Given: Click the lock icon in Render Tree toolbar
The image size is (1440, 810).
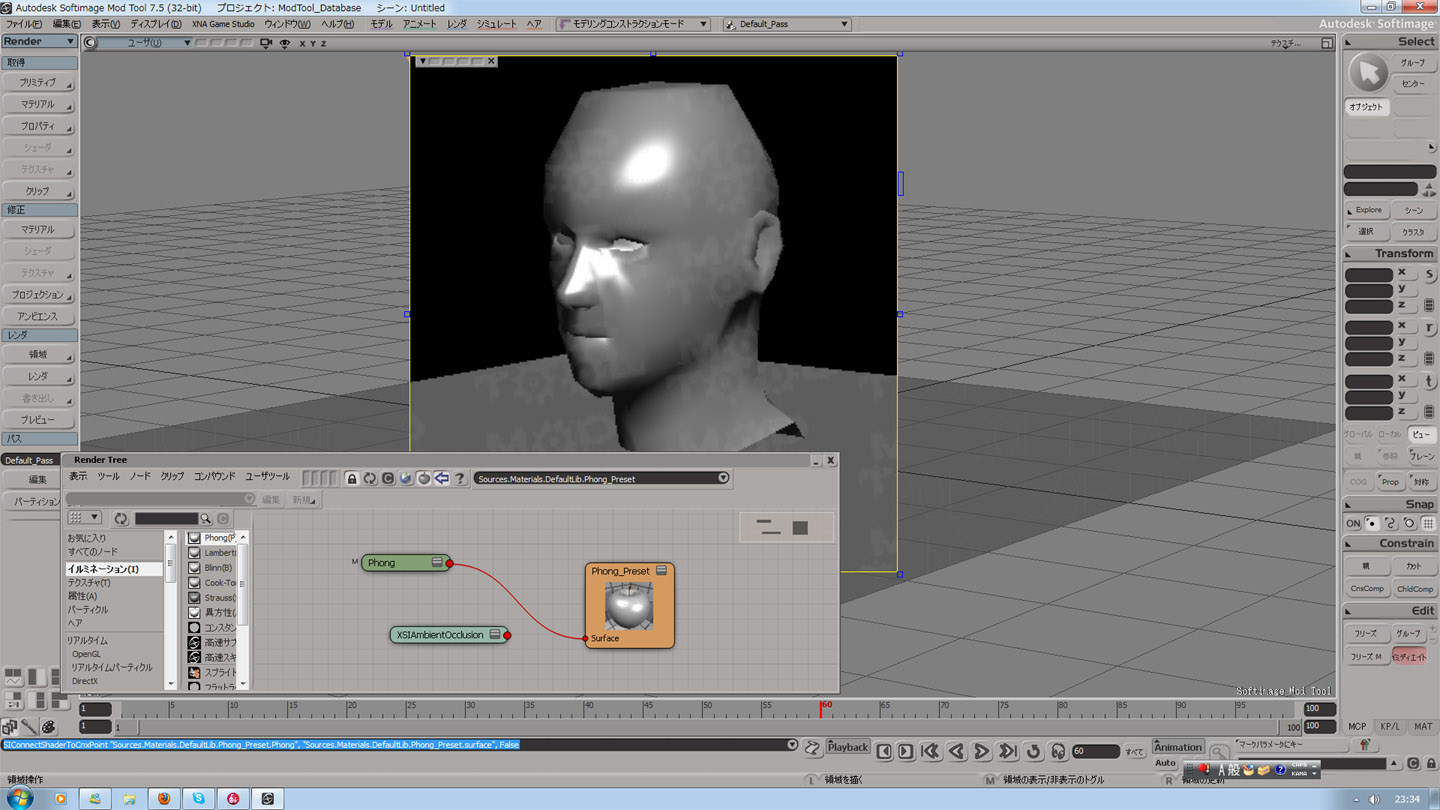Looking at the screenshot, I should pyautogui.click(x=352, y=479).
